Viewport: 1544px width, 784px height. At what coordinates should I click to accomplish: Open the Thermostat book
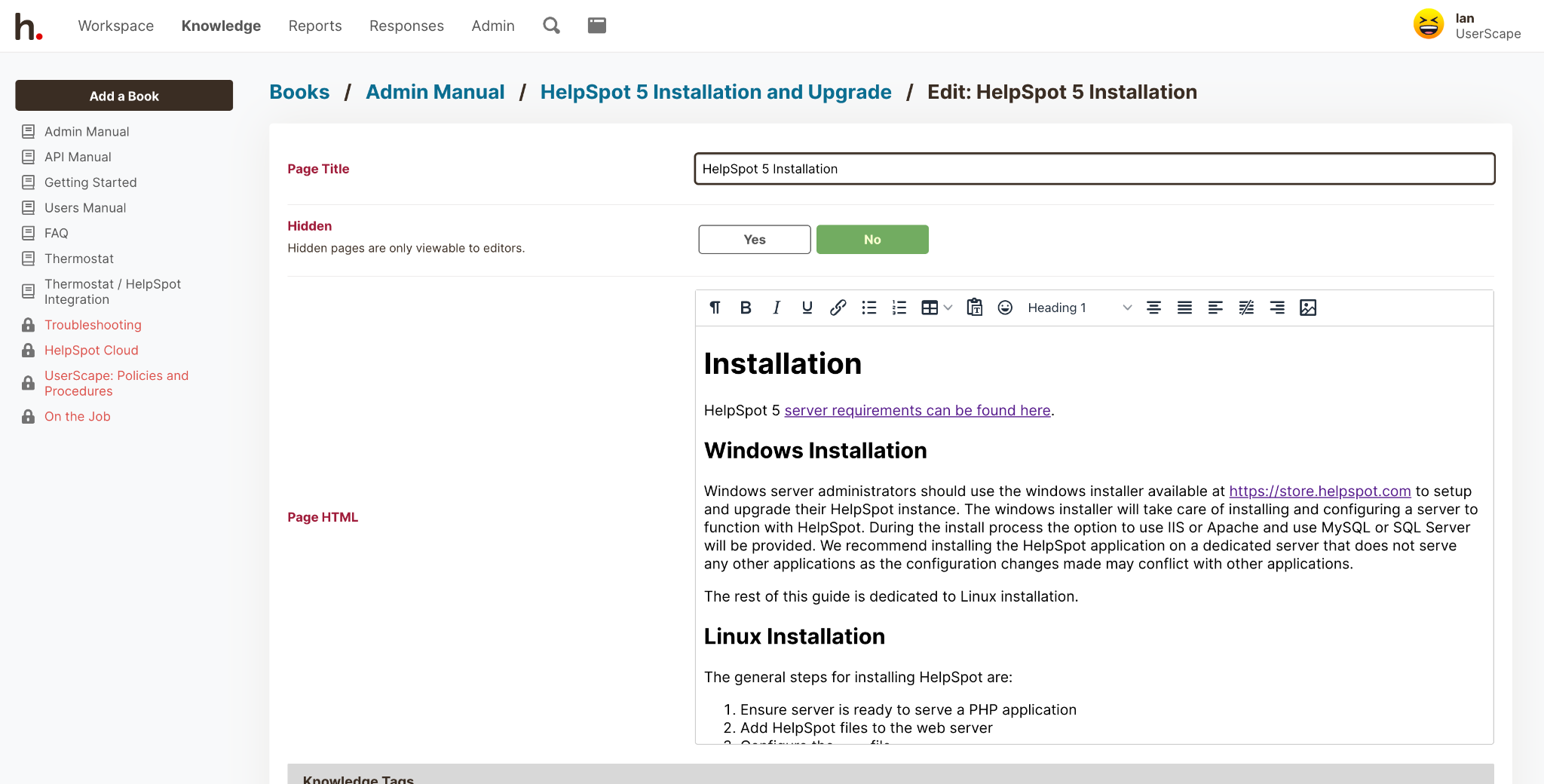click(79, 259)
